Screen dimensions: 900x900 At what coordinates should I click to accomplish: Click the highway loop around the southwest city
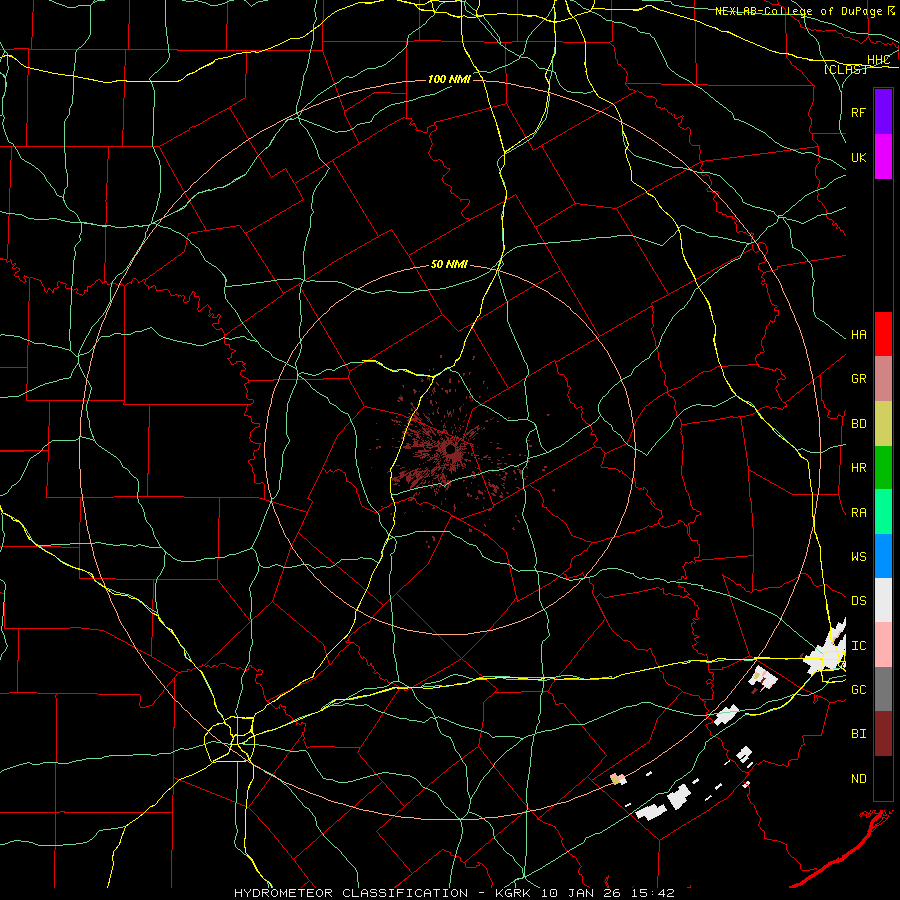(230, 739)
